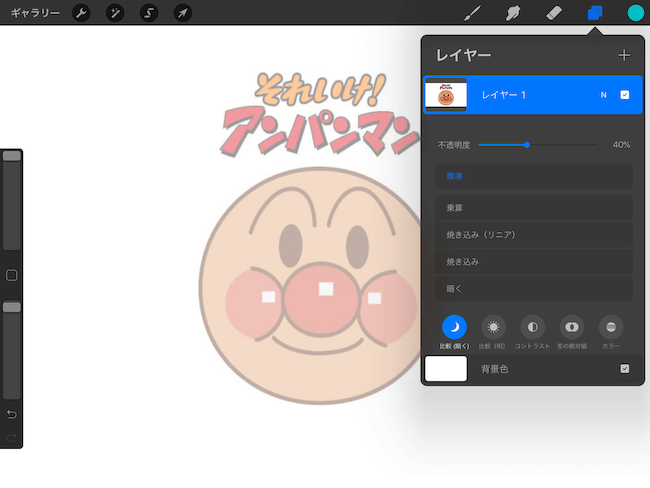Screen dimensions: 650x488
Task: Click the brush size slider handle
Action: click(x=12, y=156)
